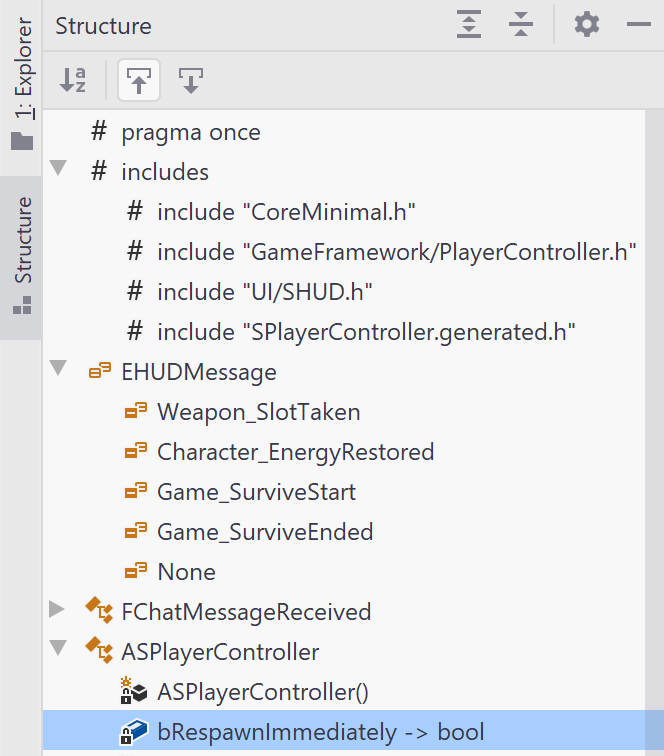Open Structure panel settings gear
This screenshot has width=664, height=756.
click(587, 26)
